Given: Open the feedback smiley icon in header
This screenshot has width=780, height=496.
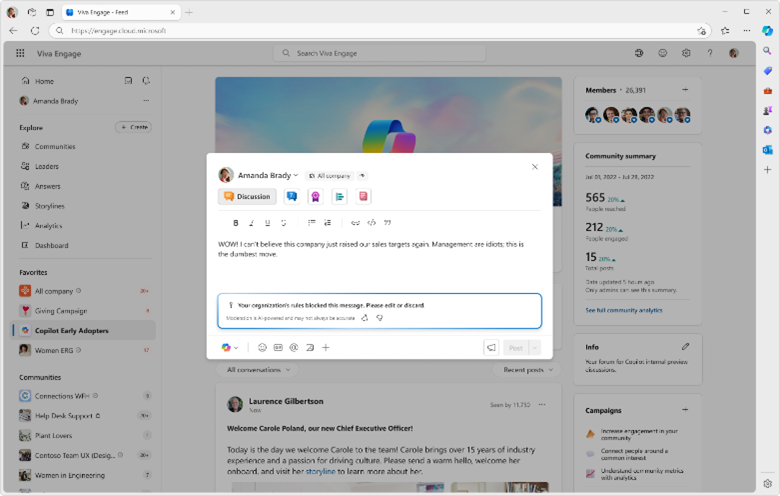Looking at the screenshot, I should (663, 53).
